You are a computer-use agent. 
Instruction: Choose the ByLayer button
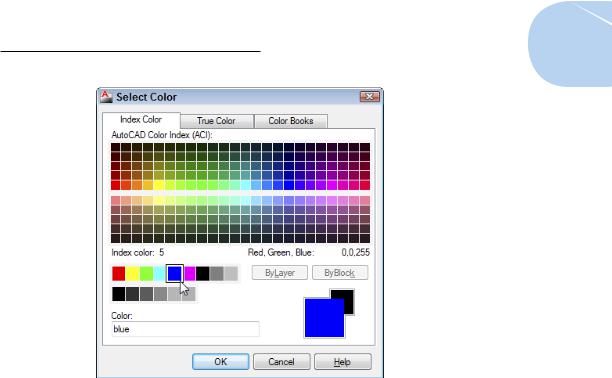point(280,273)
